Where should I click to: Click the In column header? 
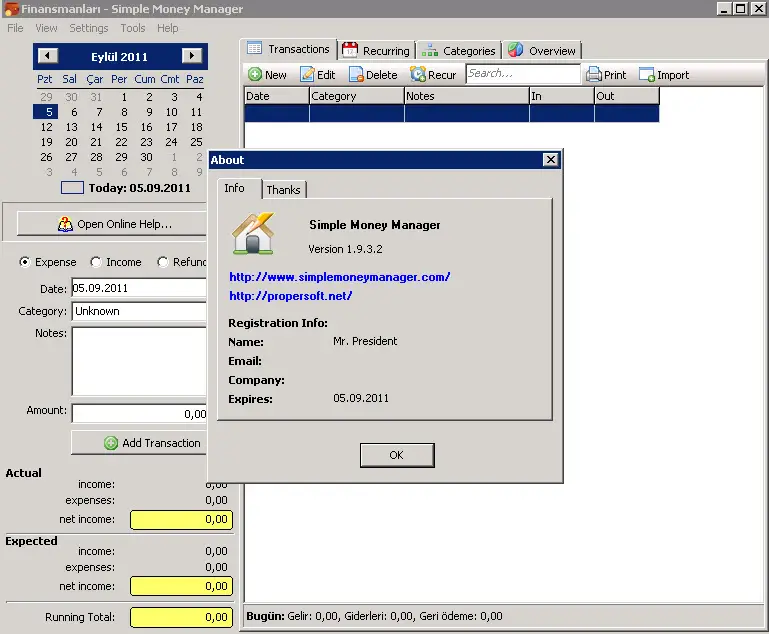562,96
